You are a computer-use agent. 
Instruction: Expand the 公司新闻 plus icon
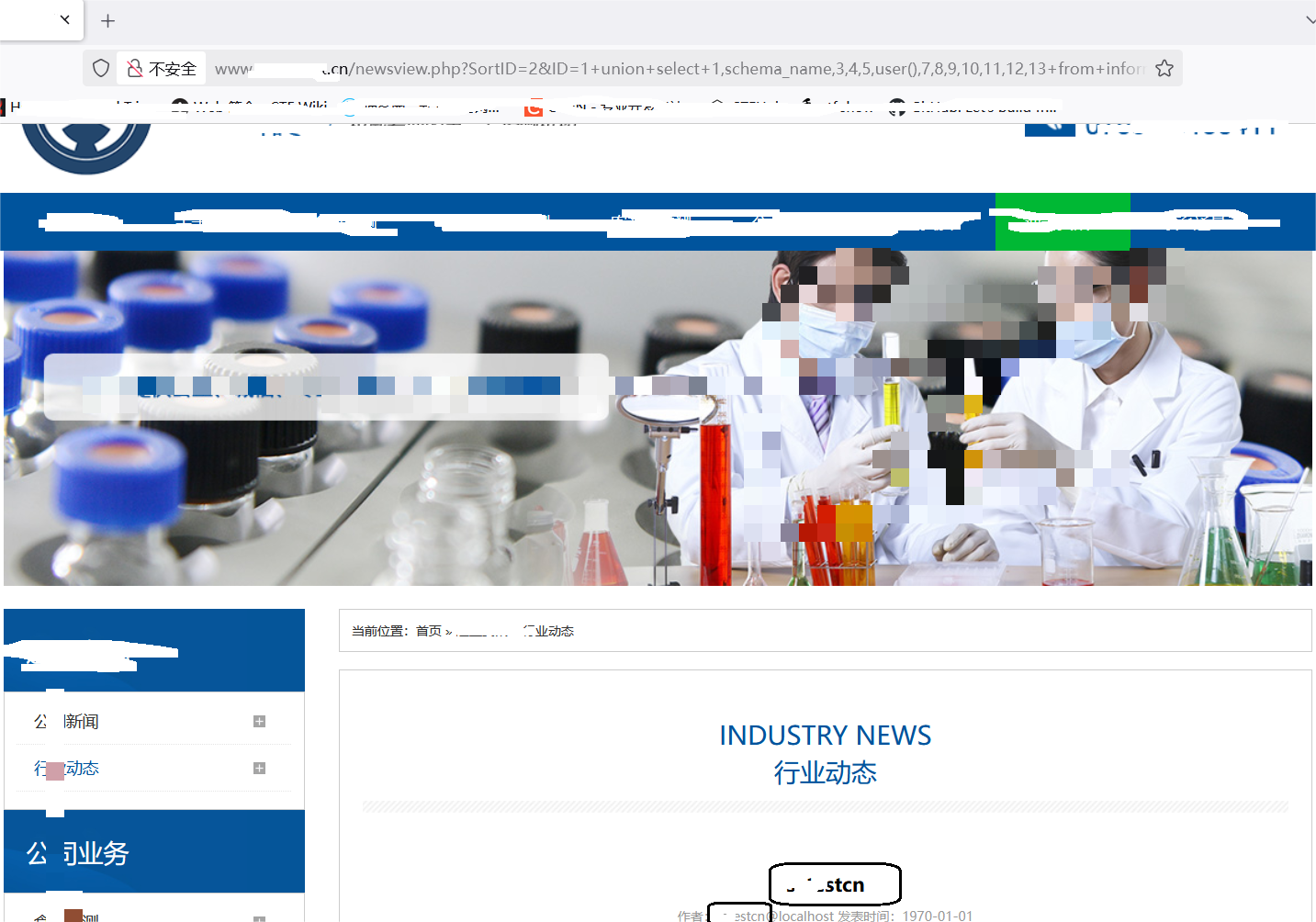259,722
